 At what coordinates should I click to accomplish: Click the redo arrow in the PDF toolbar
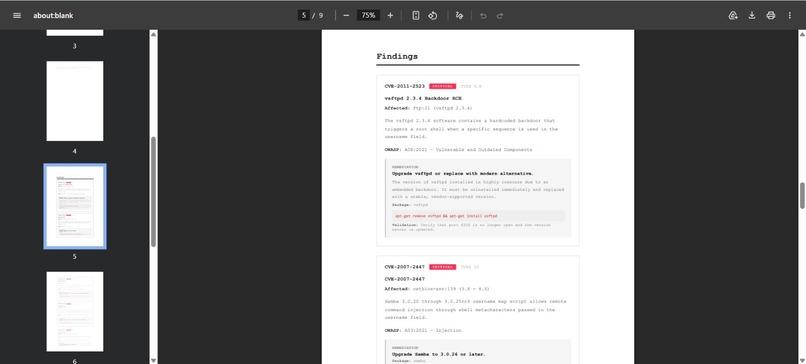coord(500,15)
